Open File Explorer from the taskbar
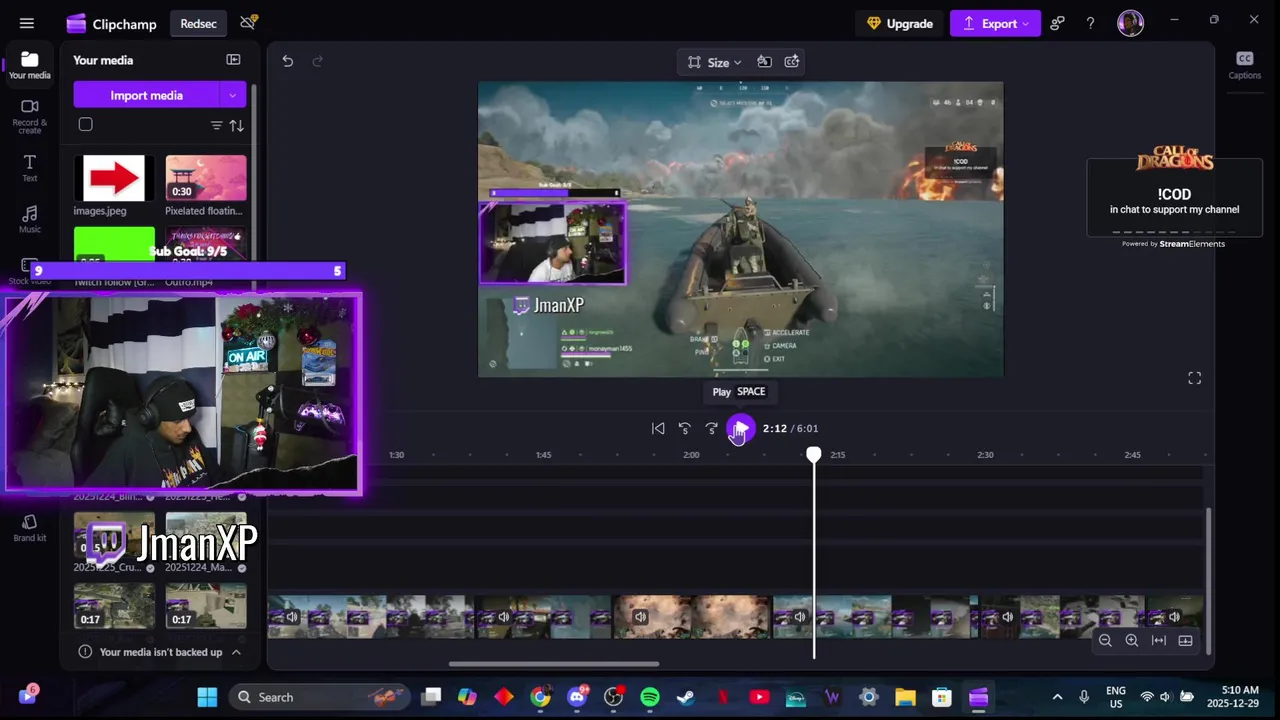Viewport: 1280px width, 720px height. (905, 697)
